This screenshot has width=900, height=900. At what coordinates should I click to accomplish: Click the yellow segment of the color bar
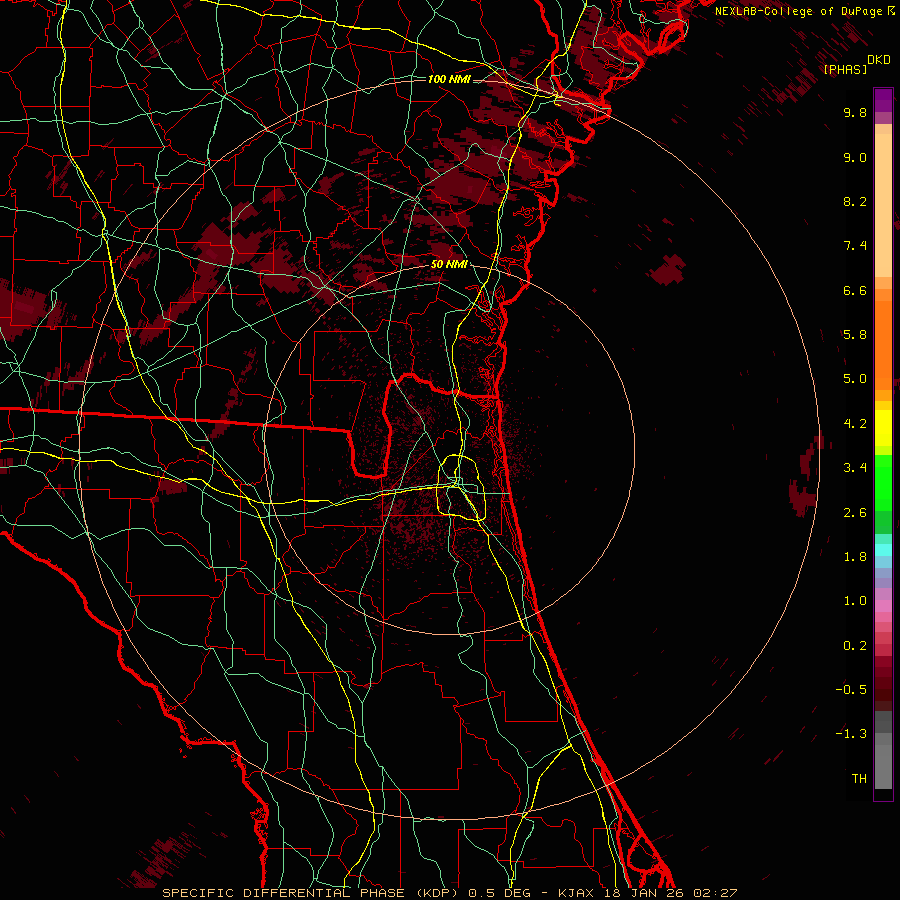883,428
